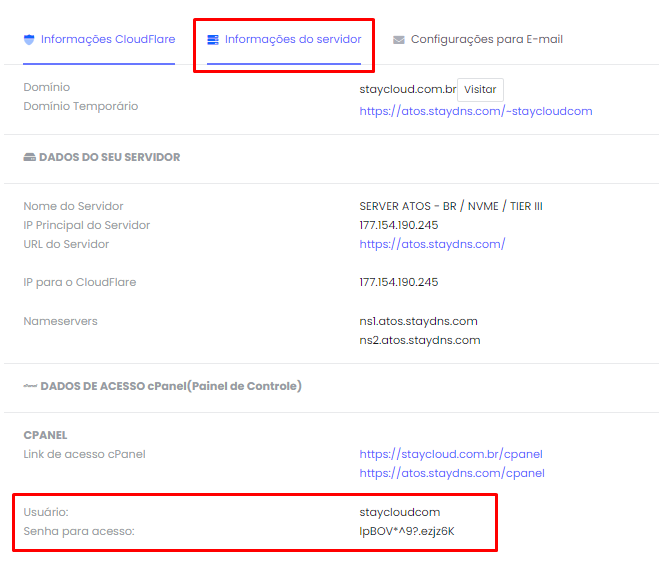Click the envelope icon in the Configurações para E-mail tab
This screenshot has height=582, width=659.
pos(398,40)
